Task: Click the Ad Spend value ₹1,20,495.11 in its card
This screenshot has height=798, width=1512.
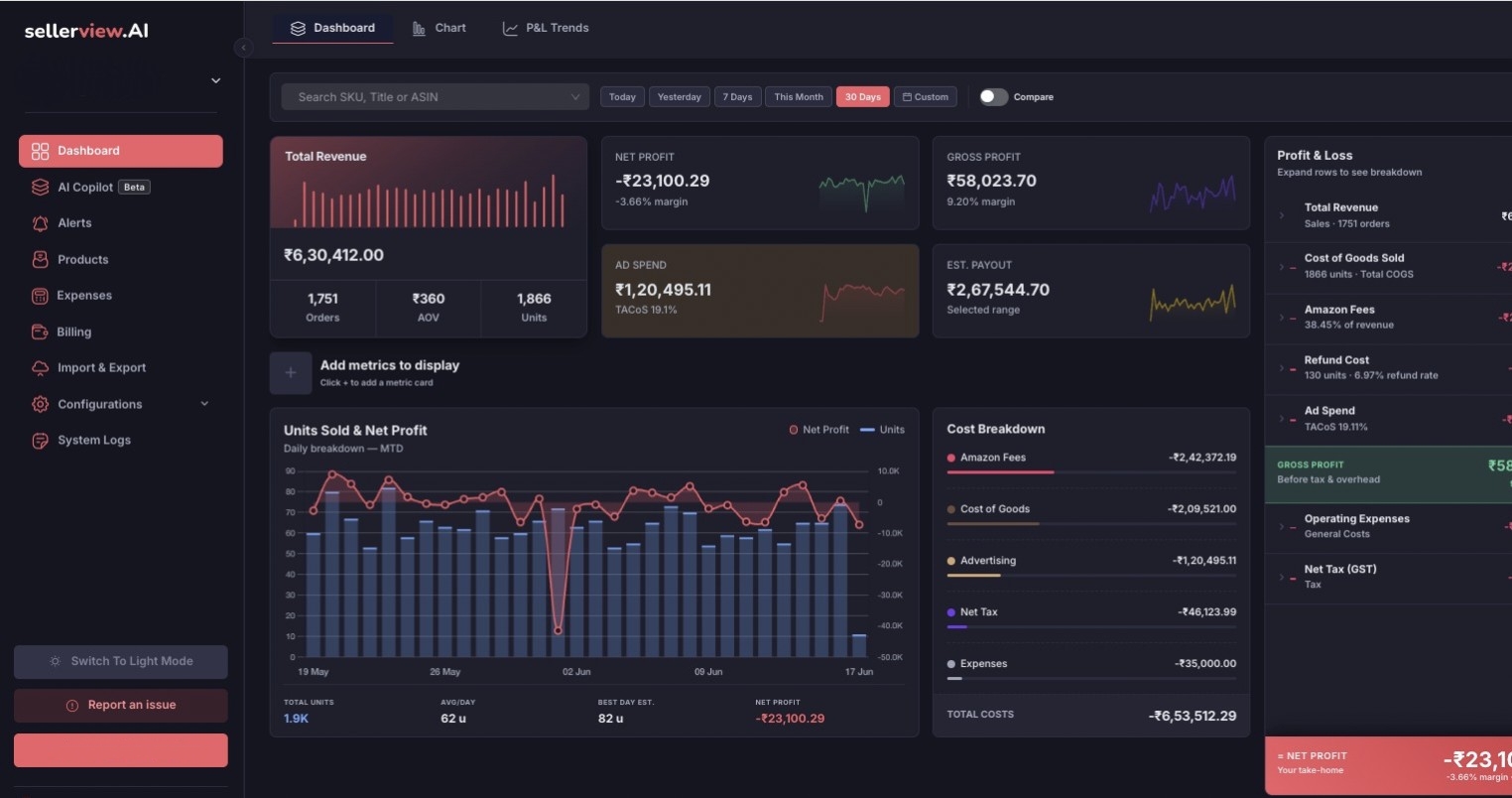Action: click(663, 290)
